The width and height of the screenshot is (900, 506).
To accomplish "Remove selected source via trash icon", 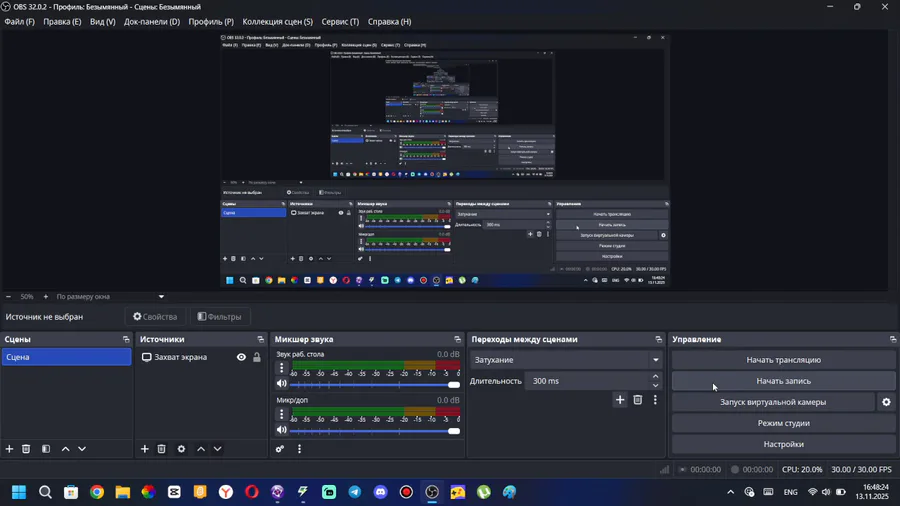I will [161, 449].
